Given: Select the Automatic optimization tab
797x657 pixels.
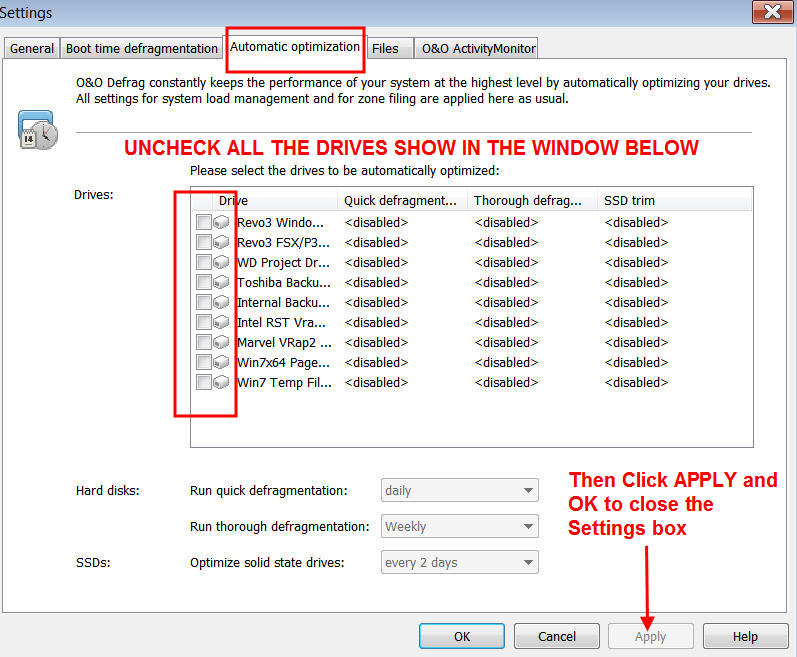Looking at the screenshot, I should click(295, 47).
